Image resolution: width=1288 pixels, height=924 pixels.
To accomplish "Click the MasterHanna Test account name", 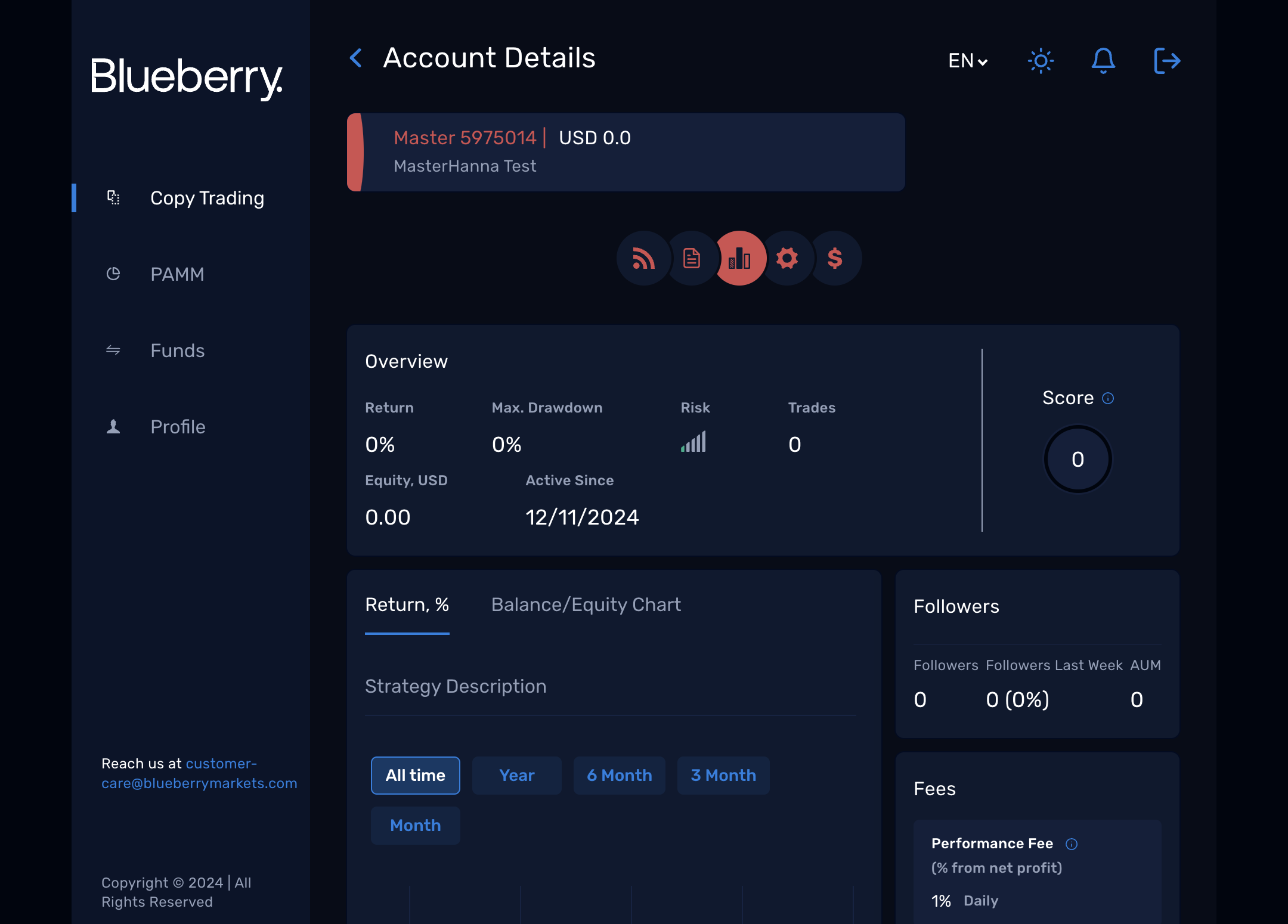I will coord(465,166).
